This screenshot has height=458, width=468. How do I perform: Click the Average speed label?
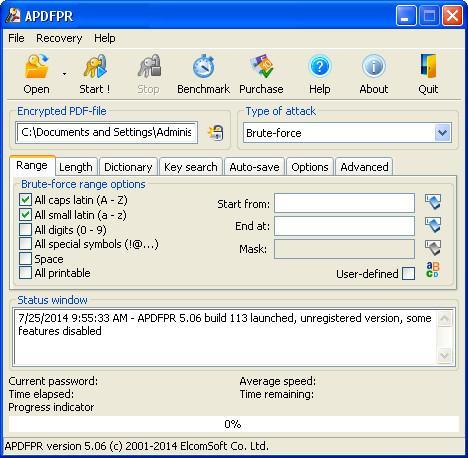pos(277,381)
